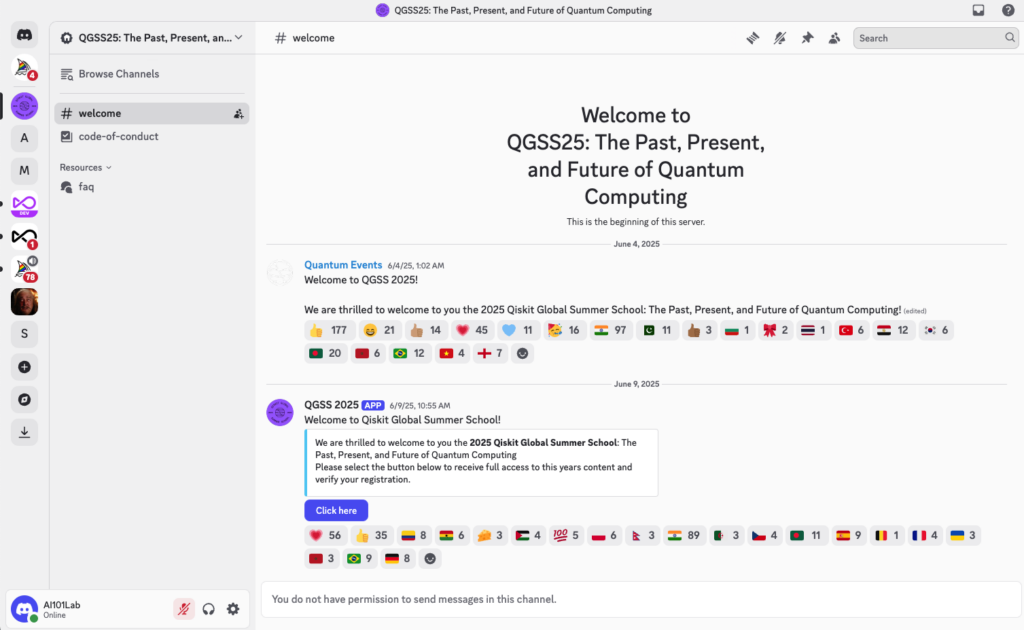Toggle the Colombia flag reaction showing 8
1024x630 pixels.
[413, 535]
